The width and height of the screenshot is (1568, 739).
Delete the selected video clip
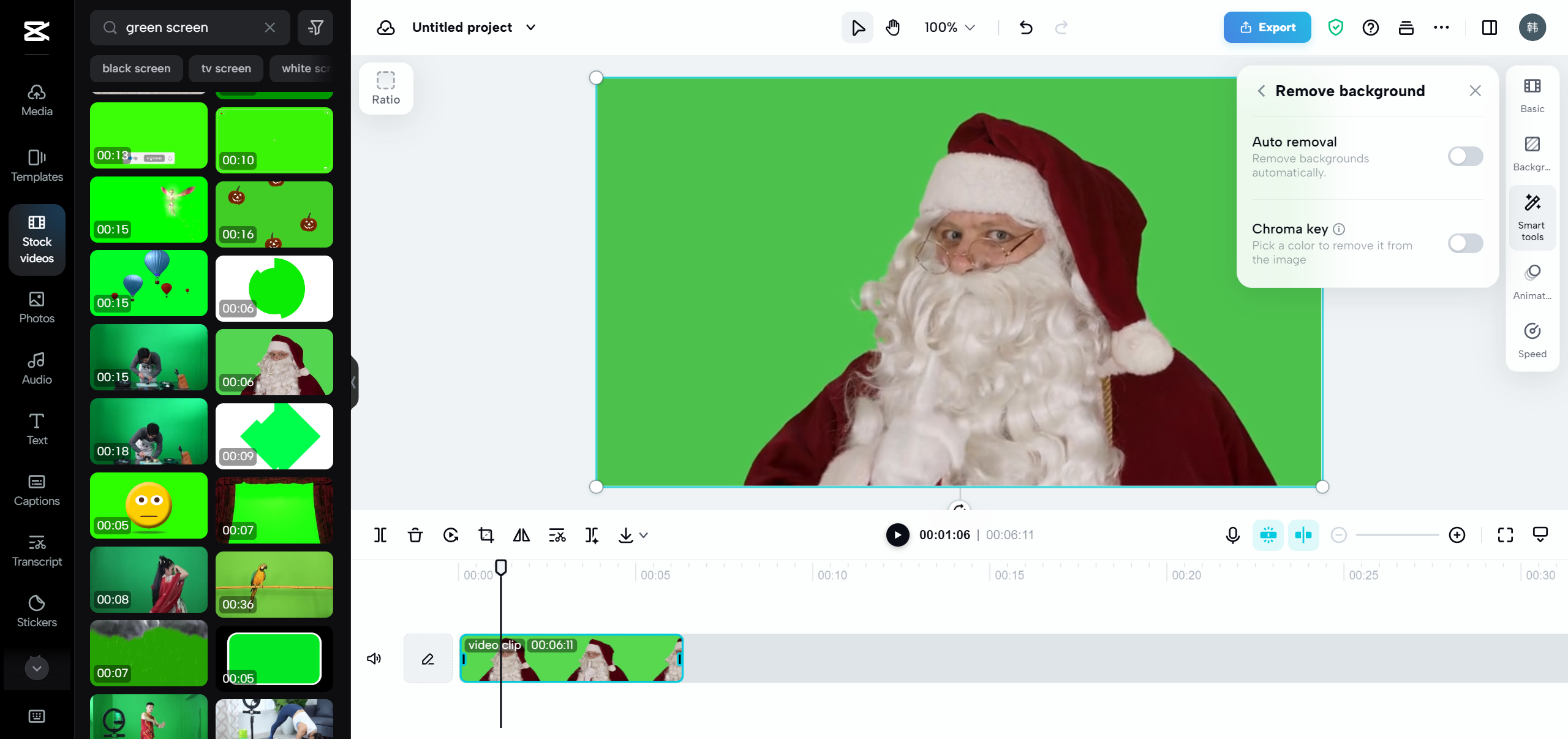tap(415, 535)
